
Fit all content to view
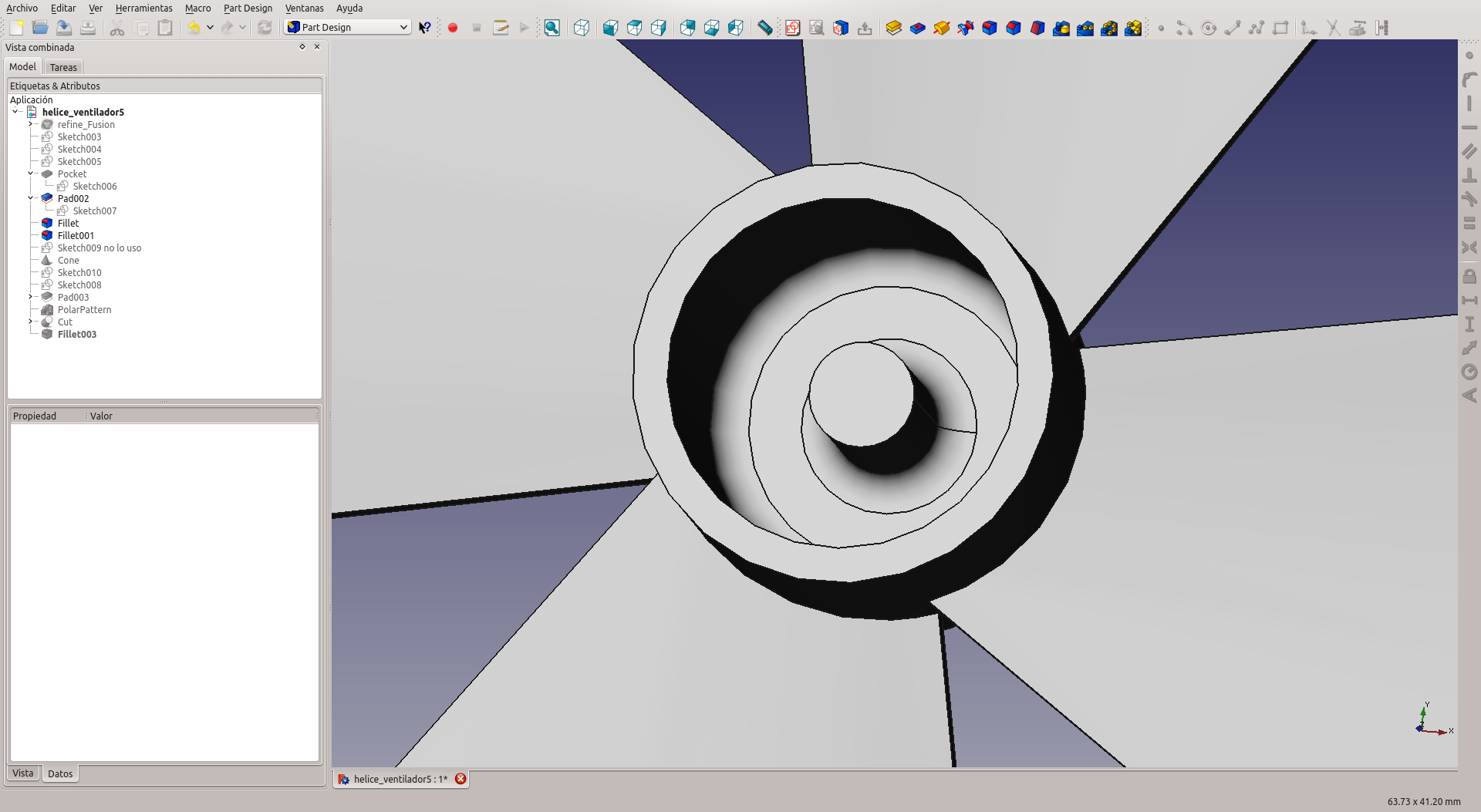pos(552,28)
